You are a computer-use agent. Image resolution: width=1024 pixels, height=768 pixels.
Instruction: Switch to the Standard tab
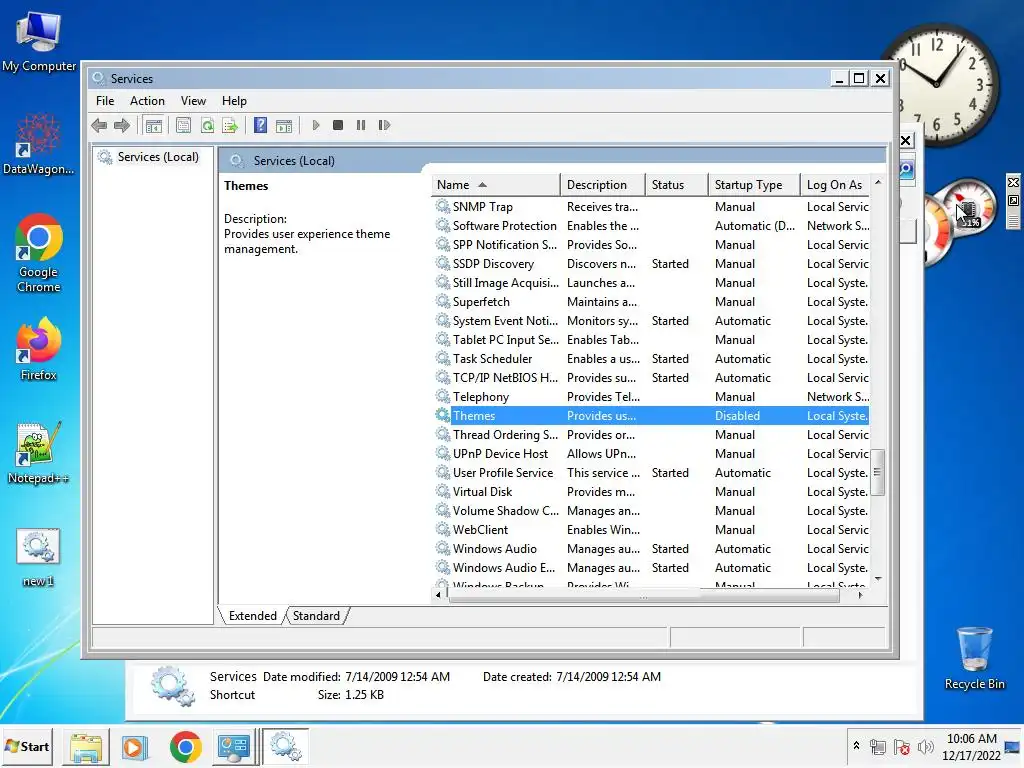point(316,616)
